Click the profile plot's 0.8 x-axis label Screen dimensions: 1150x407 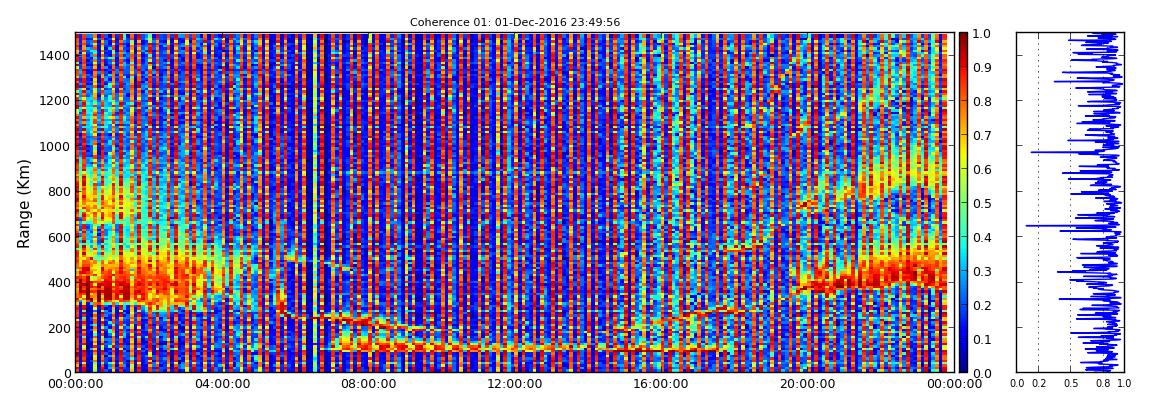(1102, 384)
